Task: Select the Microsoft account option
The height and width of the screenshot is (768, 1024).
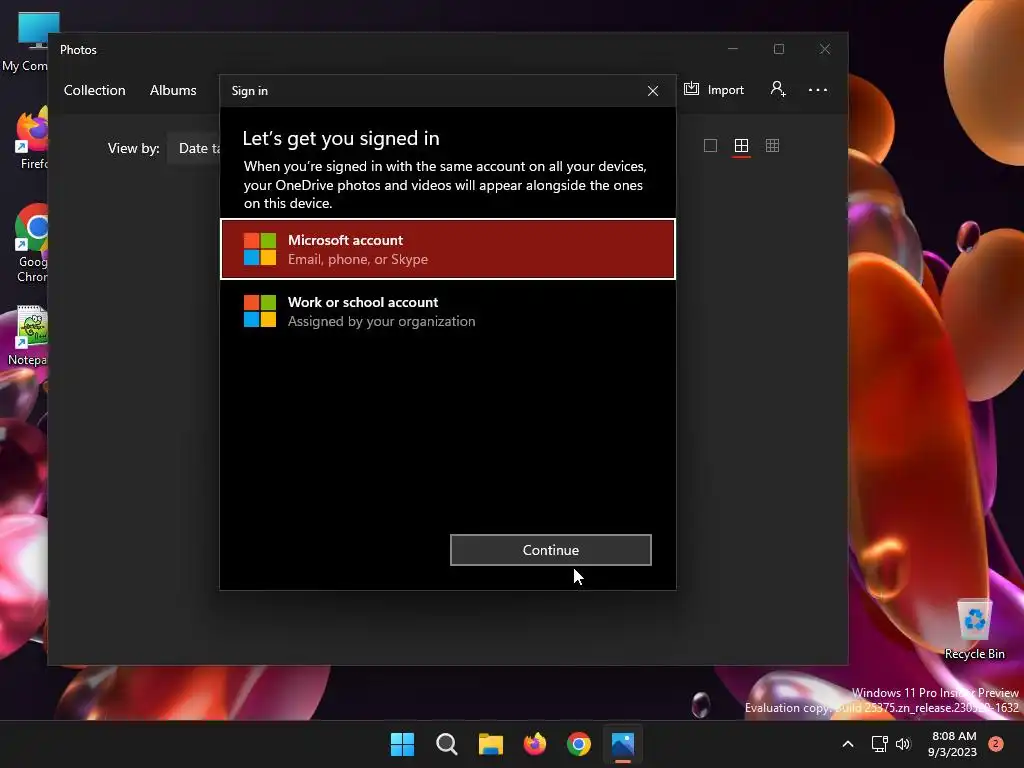Action: 448,249
